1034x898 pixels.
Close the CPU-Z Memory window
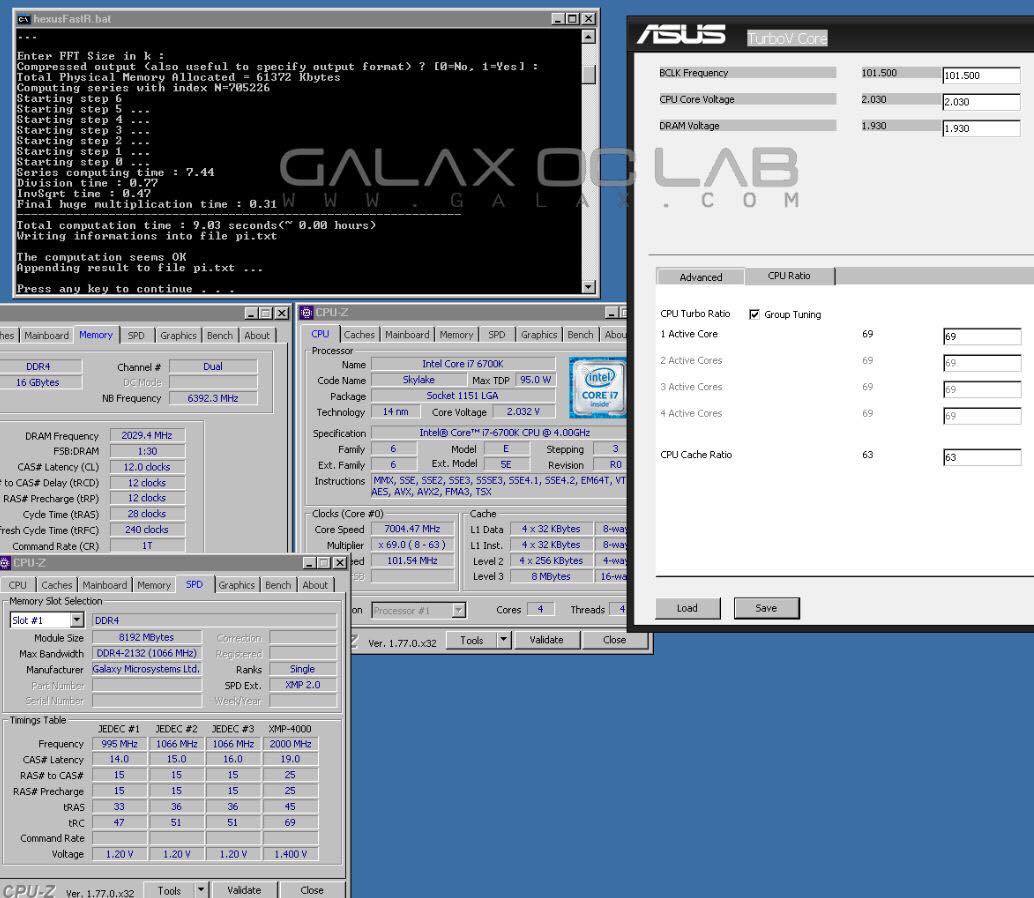pyautogui.click(x=281, y=313)
